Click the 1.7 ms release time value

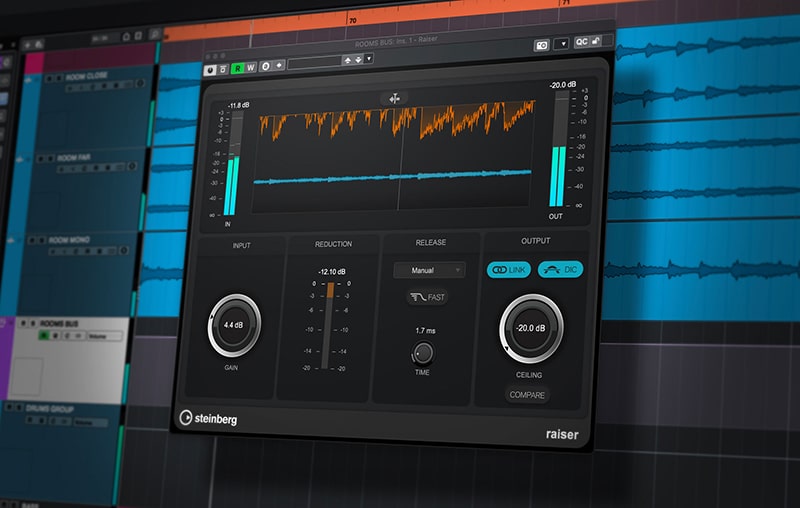pyautogui.click(x=425, y=331)
